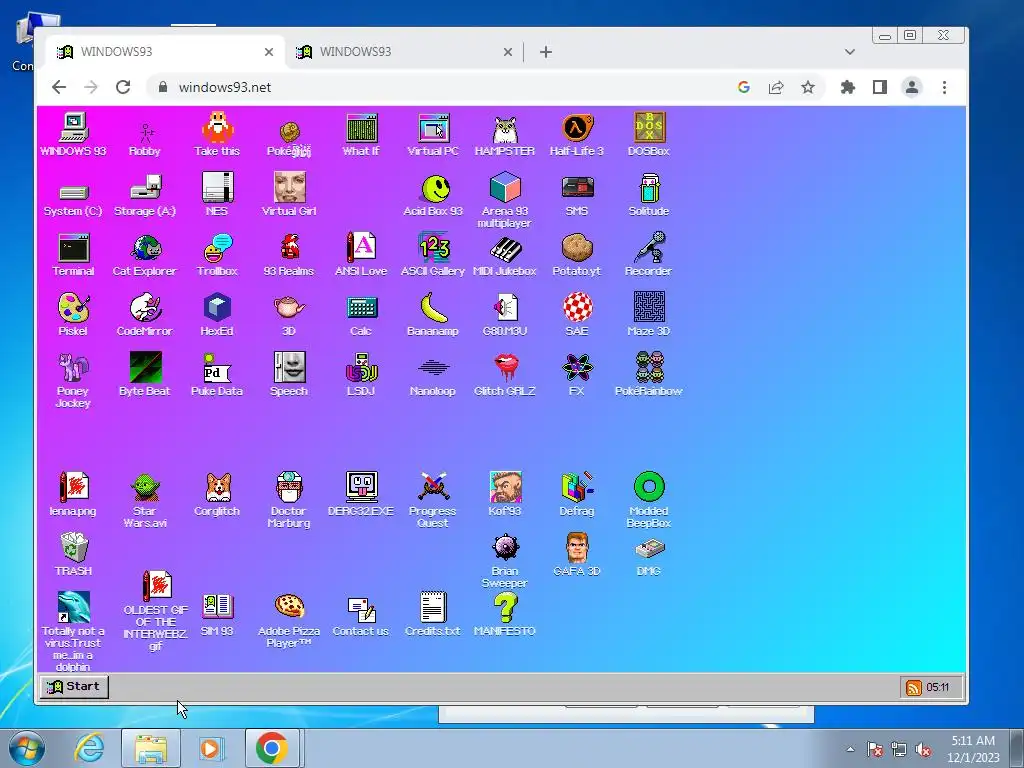Launch the Recorder microphone icon

pyautogui.click(x=649, y=248)
